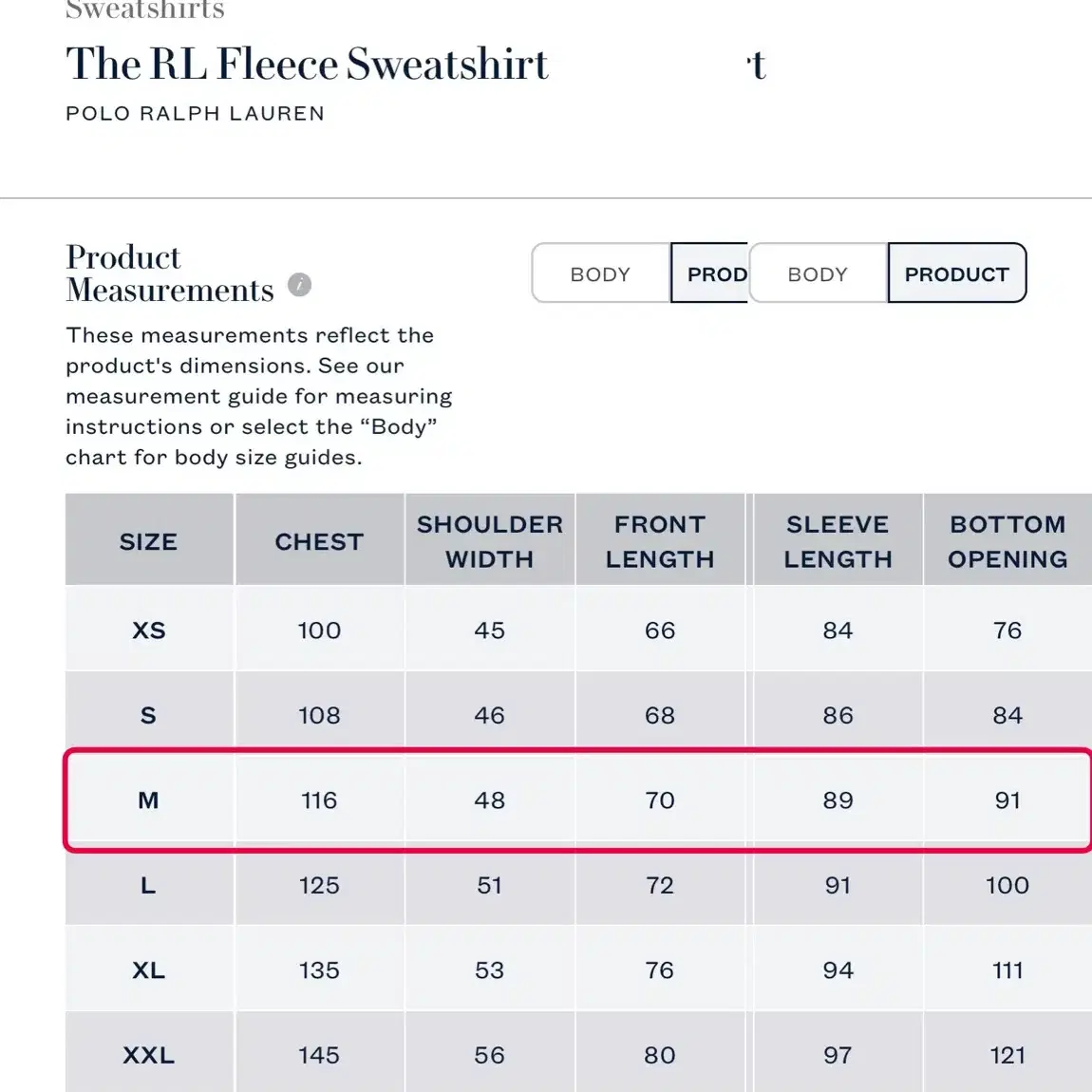The image size is (1092, 1092).
Task: Click the Sweatshirts breadcrumb link
Action: [x=145, y=9]
